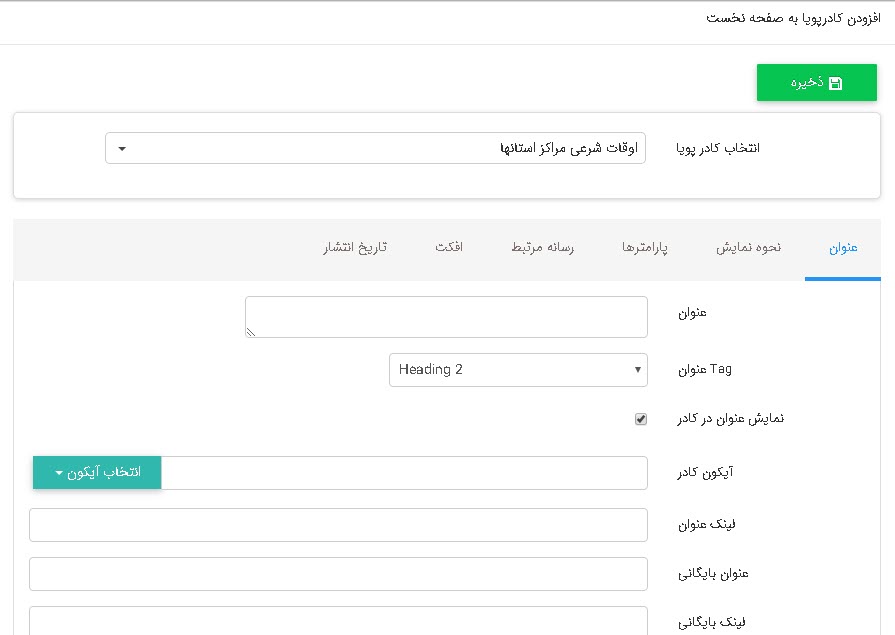This screenshot has width=895, height=635.
Task: Toggle the نمایش عنوان در کادر checkbox
Action: pyautogui.click(x=641, y=419)
